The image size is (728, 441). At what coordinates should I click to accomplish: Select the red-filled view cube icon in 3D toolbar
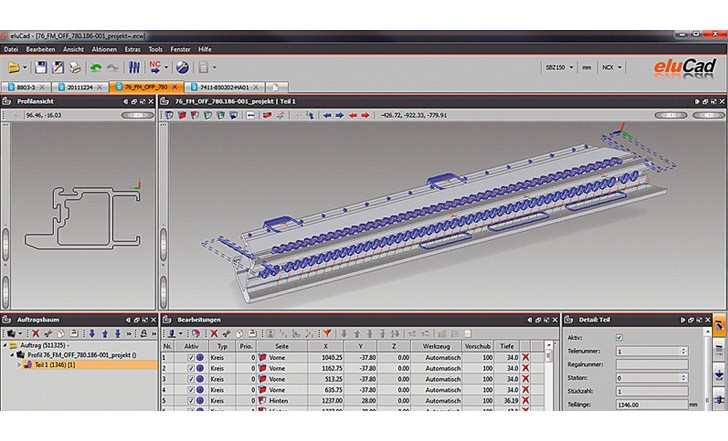point(182,115)
